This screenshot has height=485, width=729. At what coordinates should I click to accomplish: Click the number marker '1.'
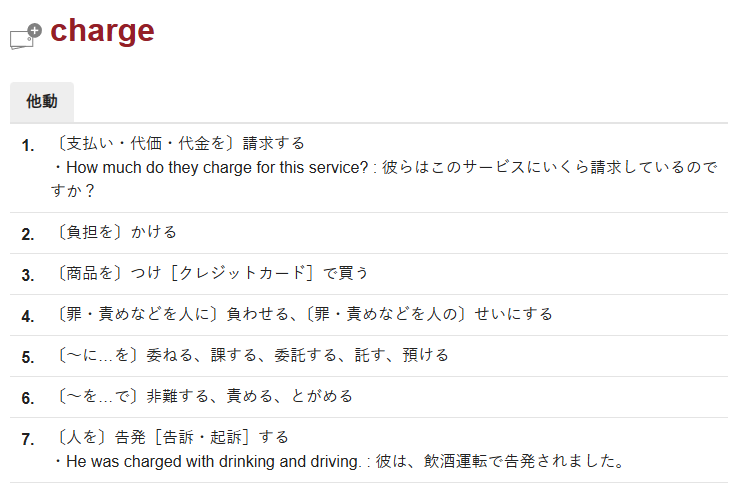click(x=28, y=146)
